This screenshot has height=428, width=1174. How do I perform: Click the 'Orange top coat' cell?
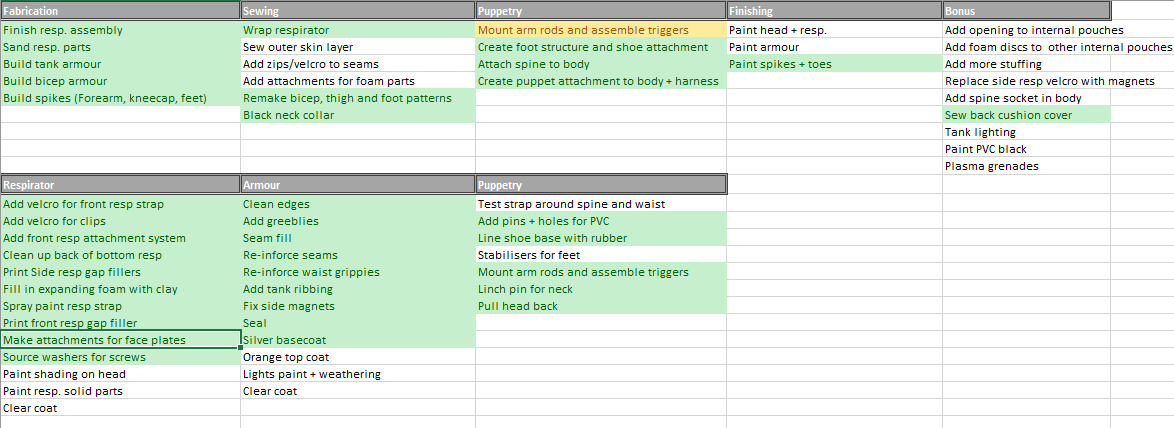point(357,357)
